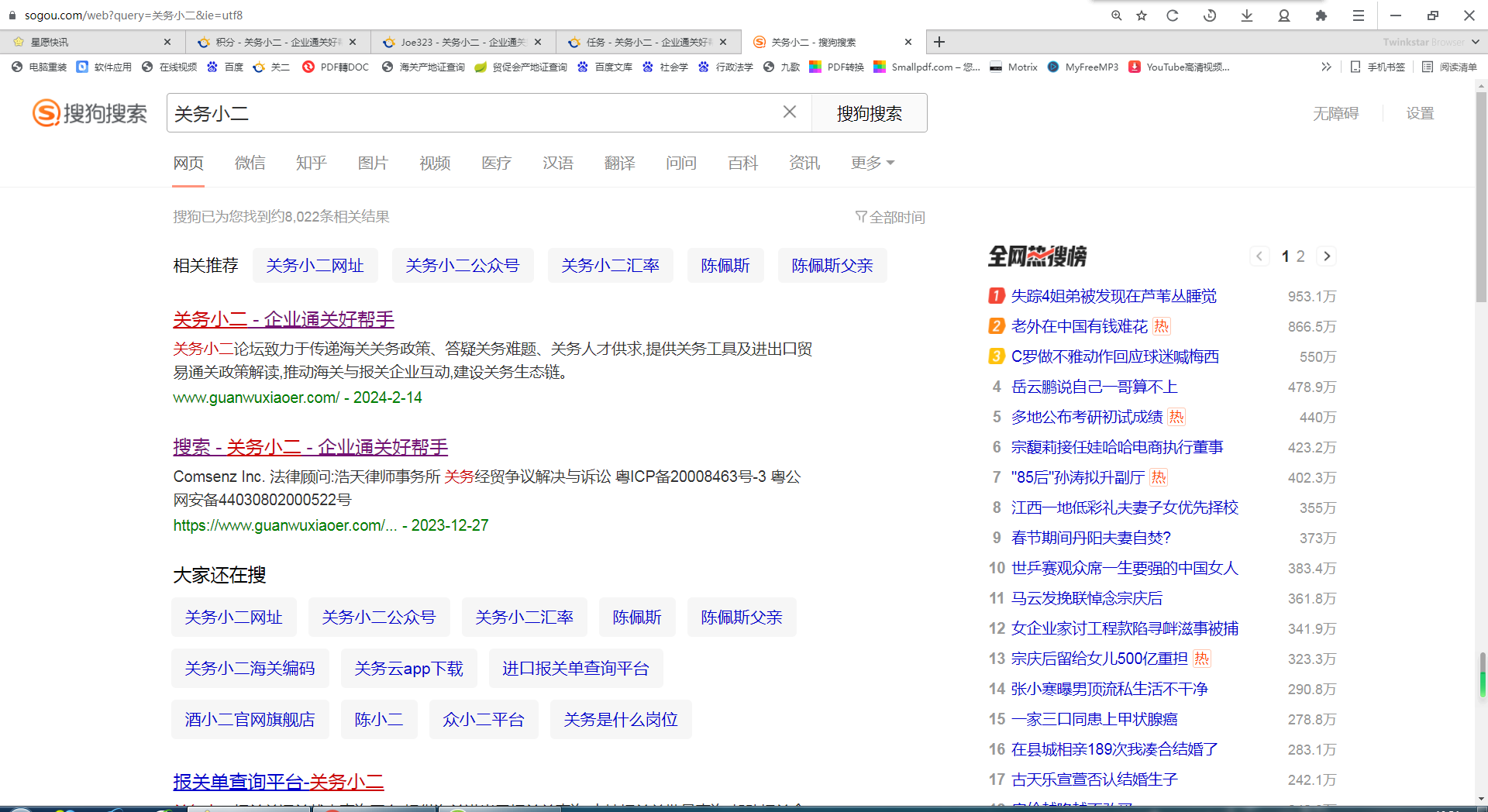This screenshot has width=1488, height=812.
Task: Select the 视频 search category
Action: [435, 163]
